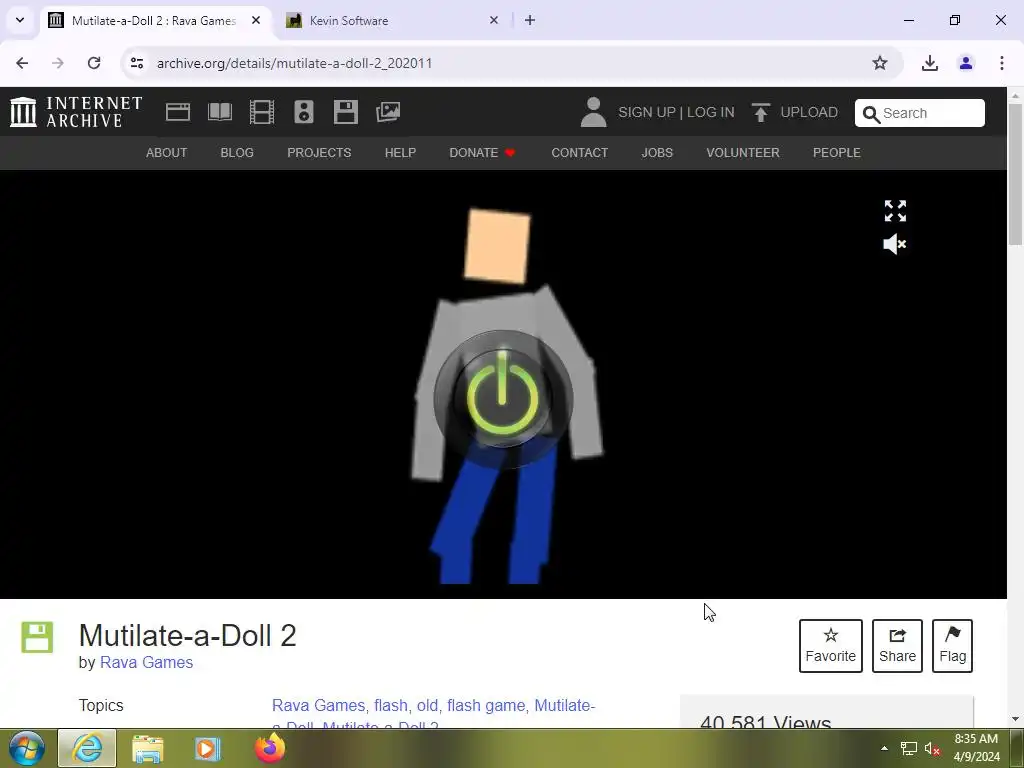Click the green software item icon
The image size is (1024, 768).
37,637
